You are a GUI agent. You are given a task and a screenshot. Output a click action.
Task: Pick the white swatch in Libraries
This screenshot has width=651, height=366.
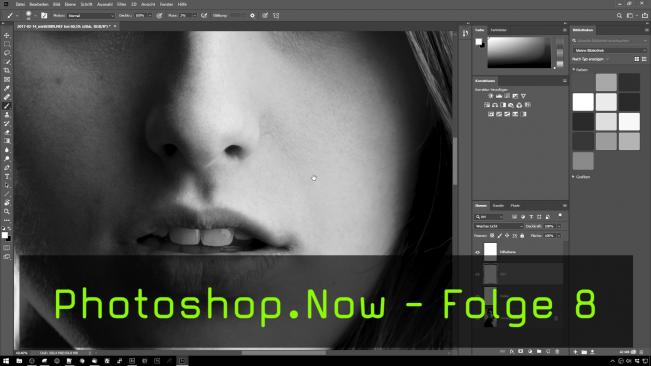tap(583, 102)
